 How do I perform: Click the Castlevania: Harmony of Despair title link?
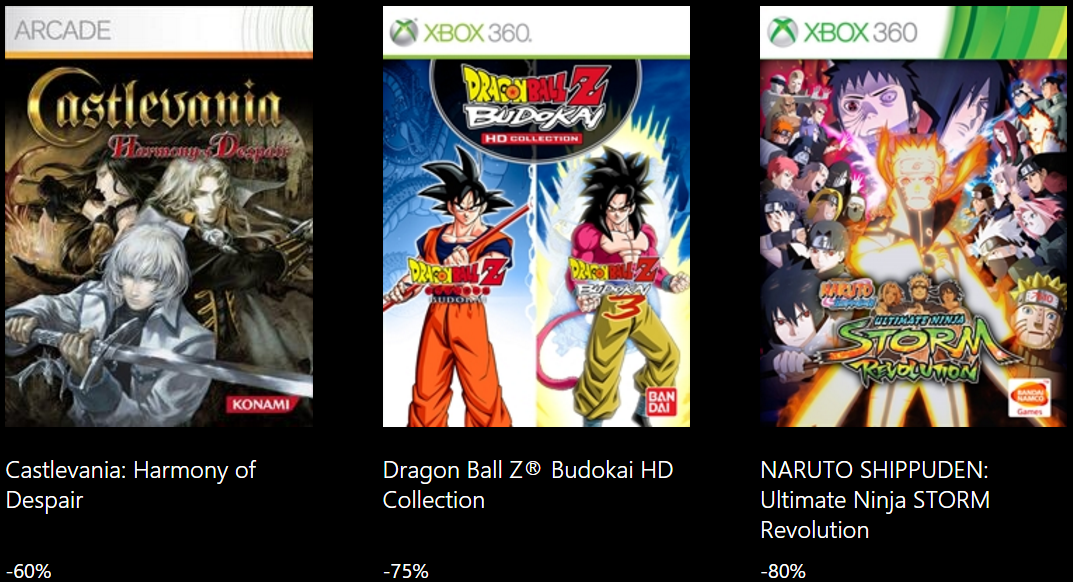click(130, 485)
